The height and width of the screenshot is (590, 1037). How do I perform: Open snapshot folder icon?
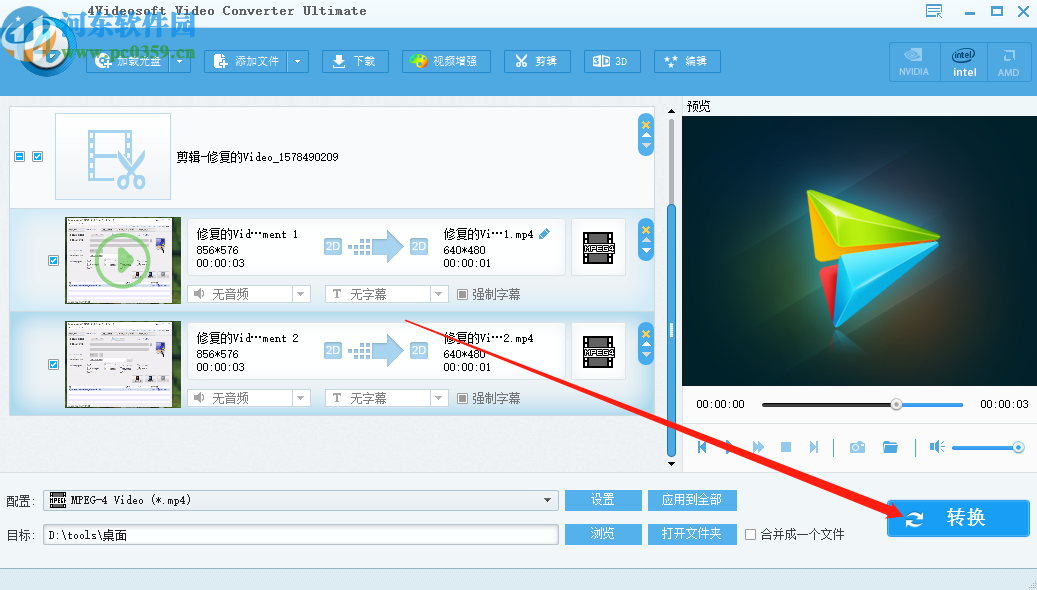click(x=890, y=447)
